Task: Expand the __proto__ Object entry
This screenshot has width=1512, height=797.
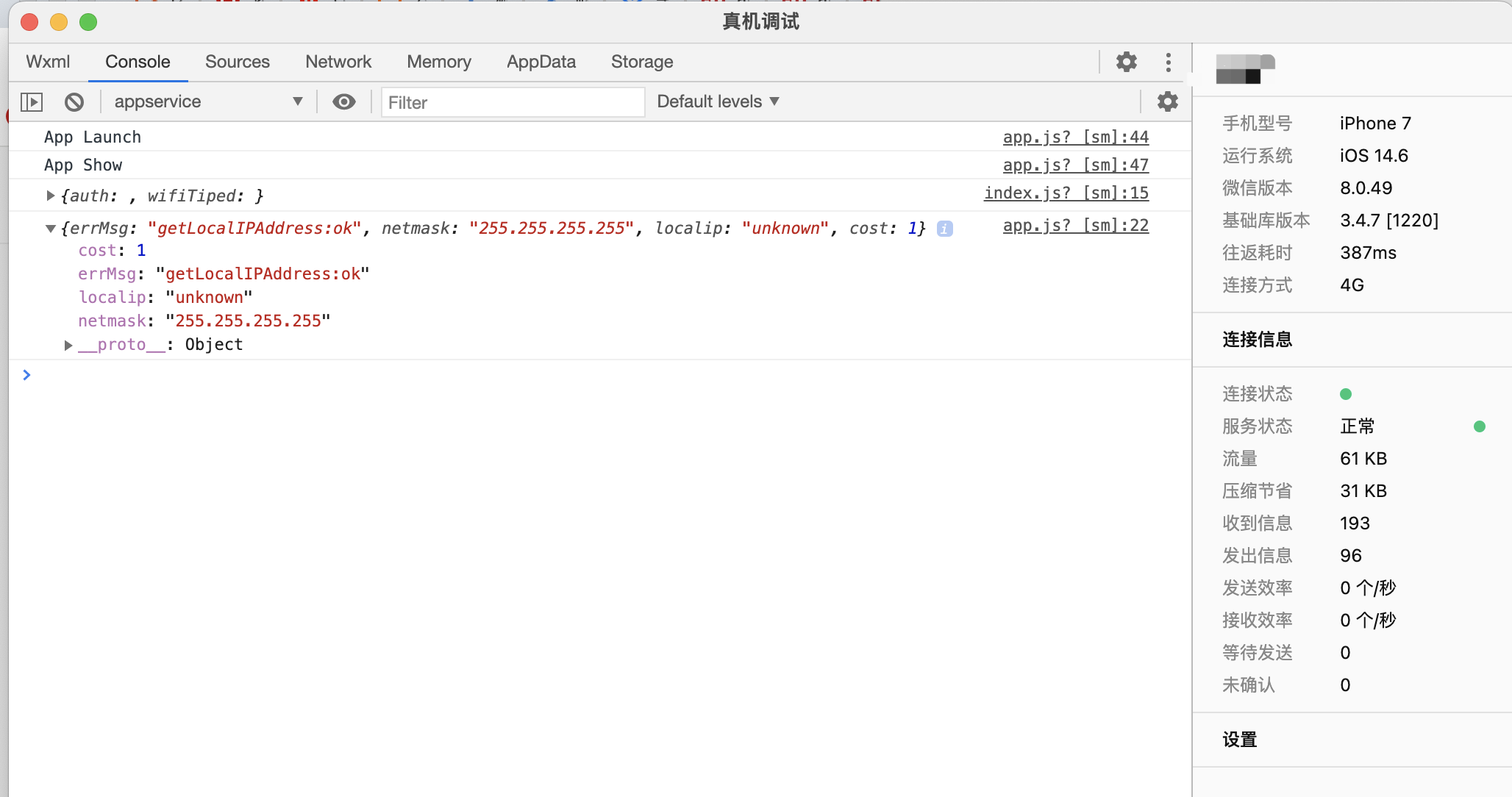Action: click(x=68, y=345)
